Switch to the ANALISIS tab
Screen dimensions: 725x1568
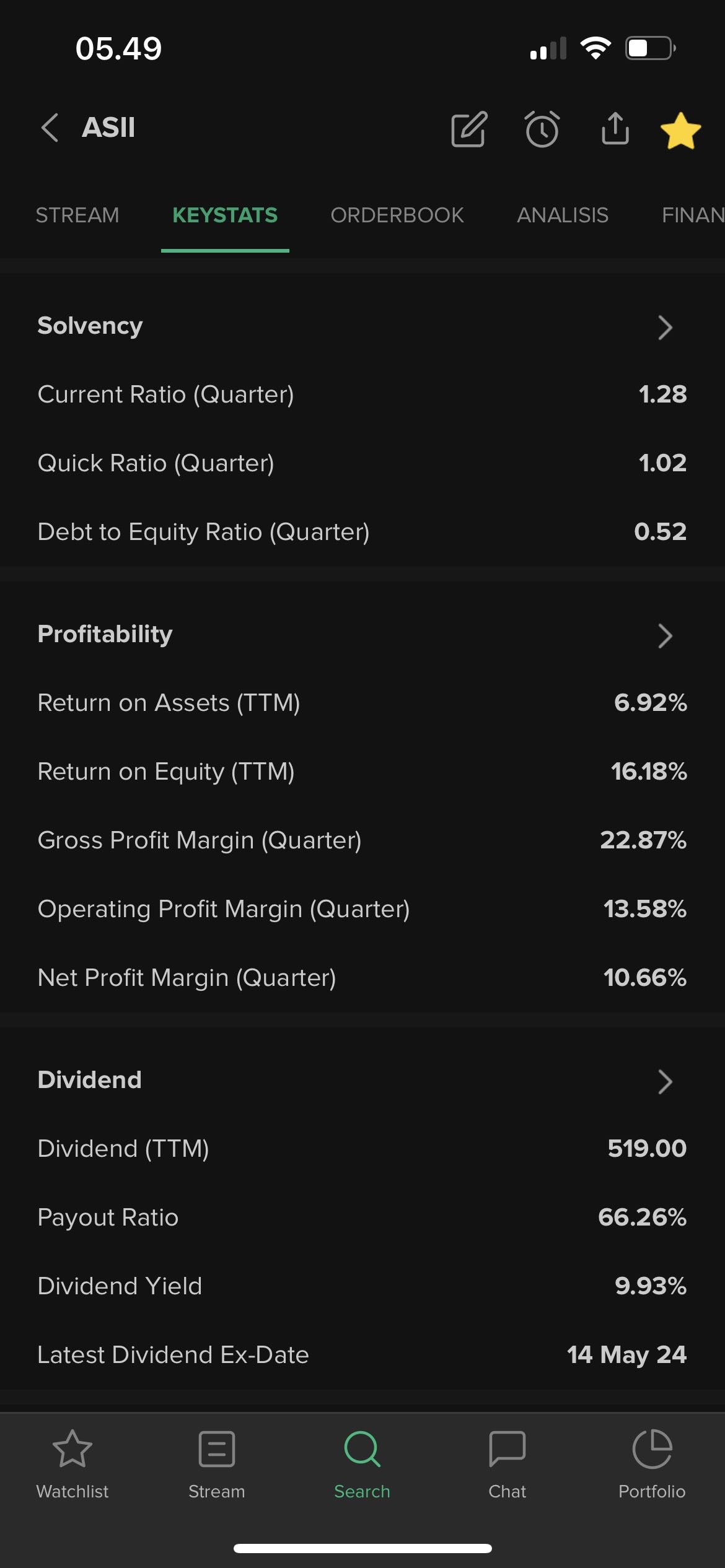[x=563, y=215]
